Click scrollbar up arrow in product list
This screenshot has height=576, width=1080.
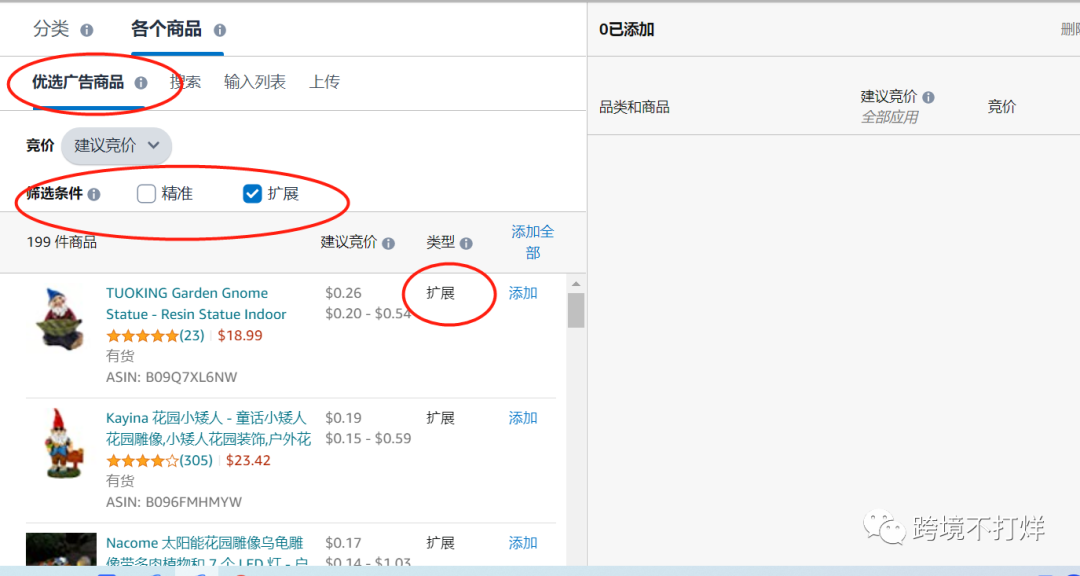[x=576, y=283]
